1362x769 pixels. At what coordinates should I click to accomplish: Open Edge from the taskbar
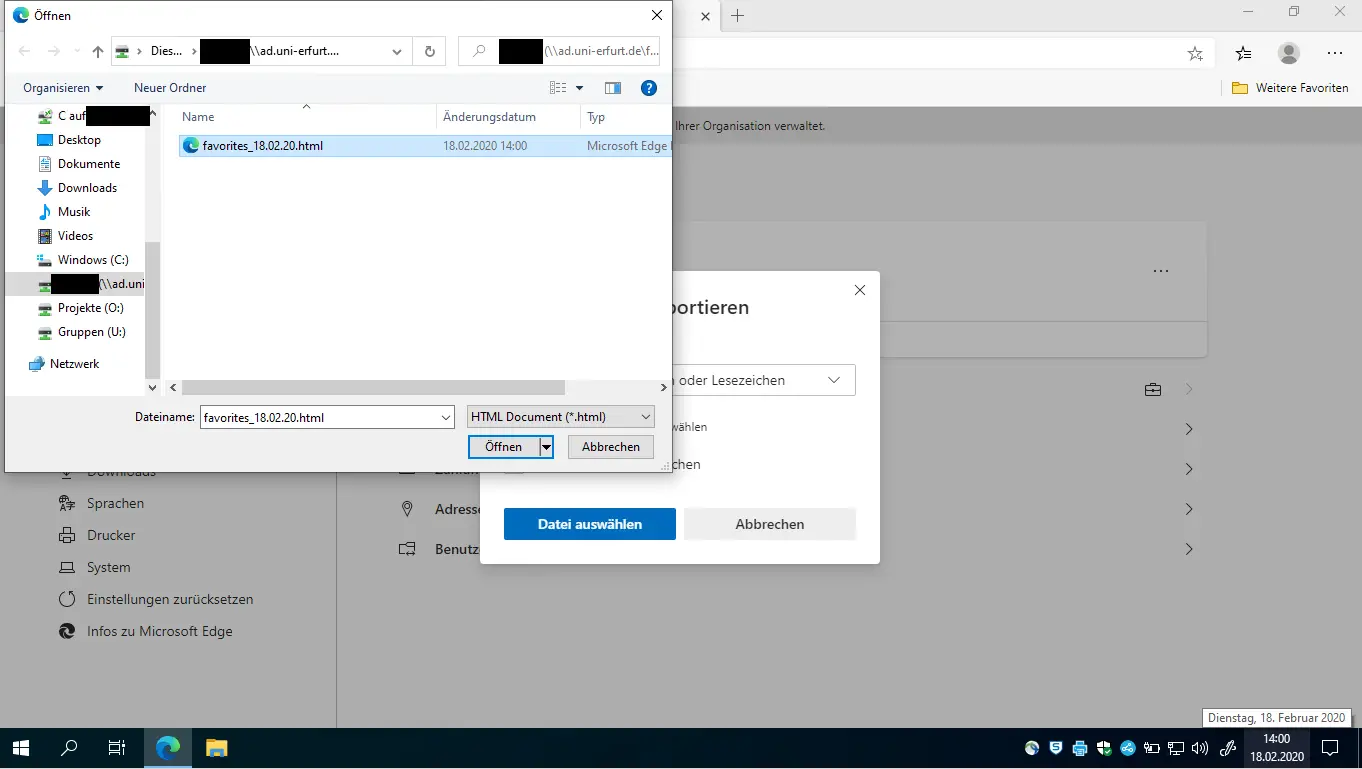coord(168,747)
